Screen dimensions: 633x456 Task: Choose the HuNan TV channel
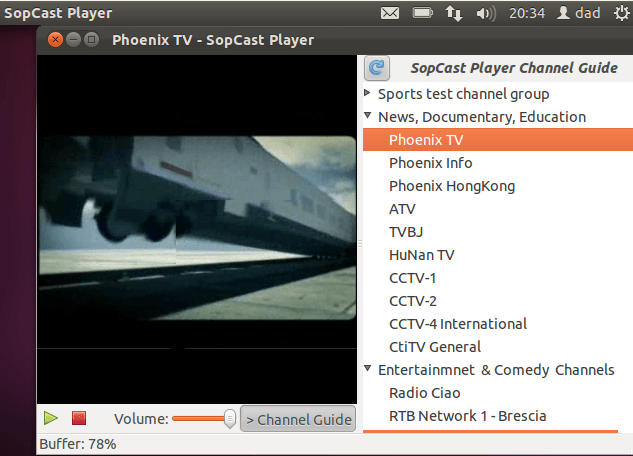coord(421,255)
